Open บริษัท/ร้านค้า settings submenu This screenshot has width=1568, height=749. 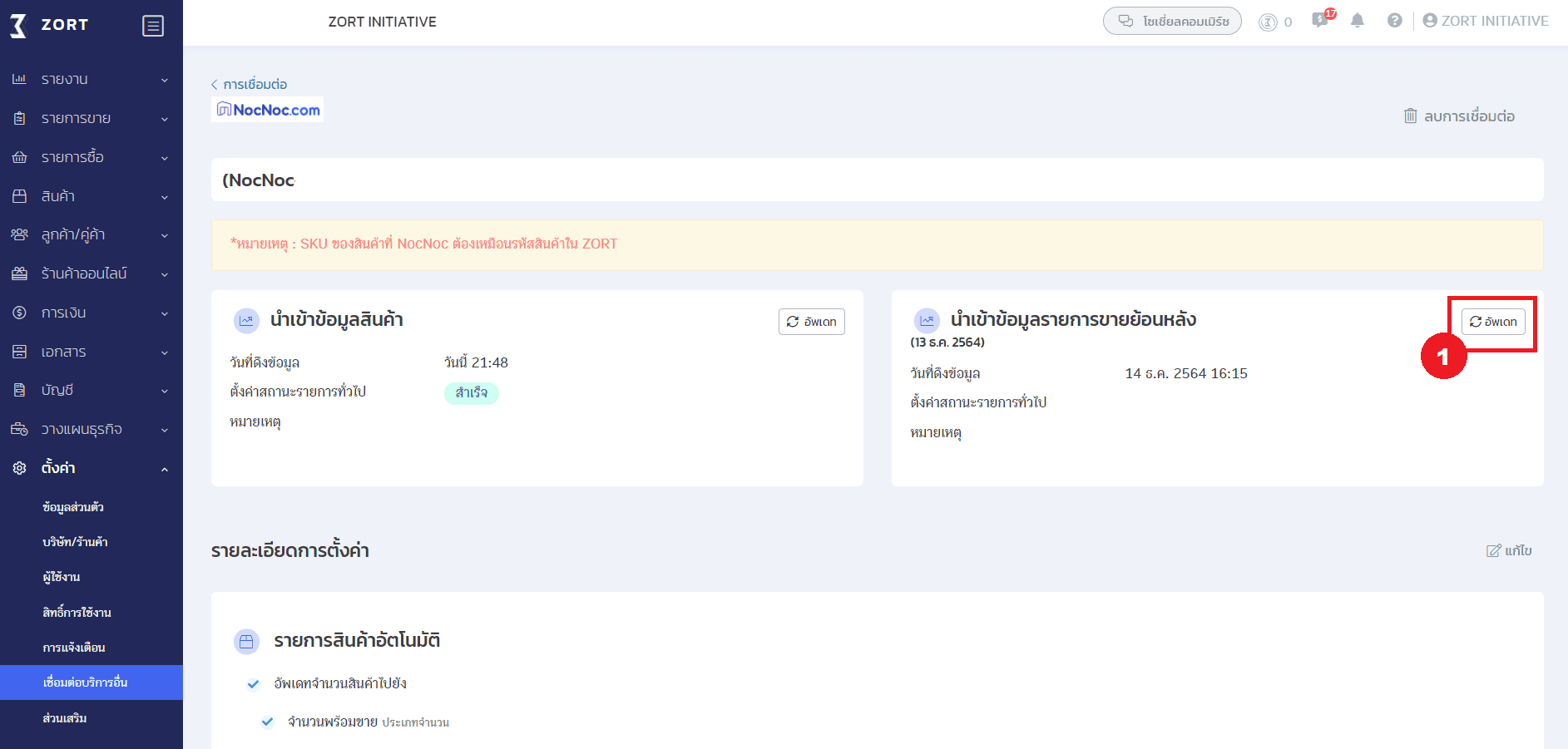coord(75,542)
